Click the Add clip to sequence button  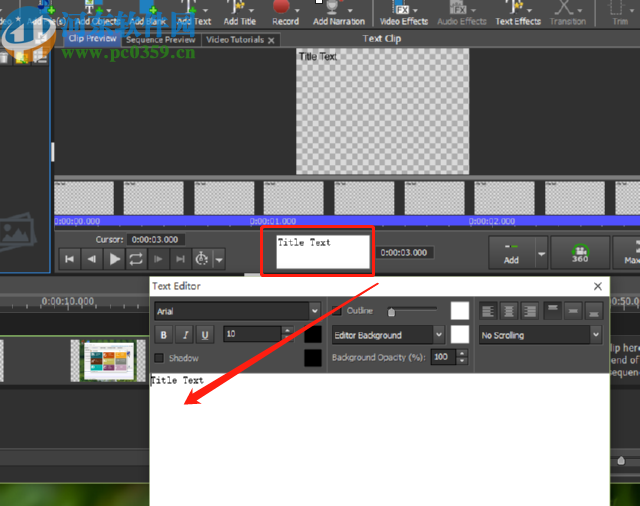[511, 253]
